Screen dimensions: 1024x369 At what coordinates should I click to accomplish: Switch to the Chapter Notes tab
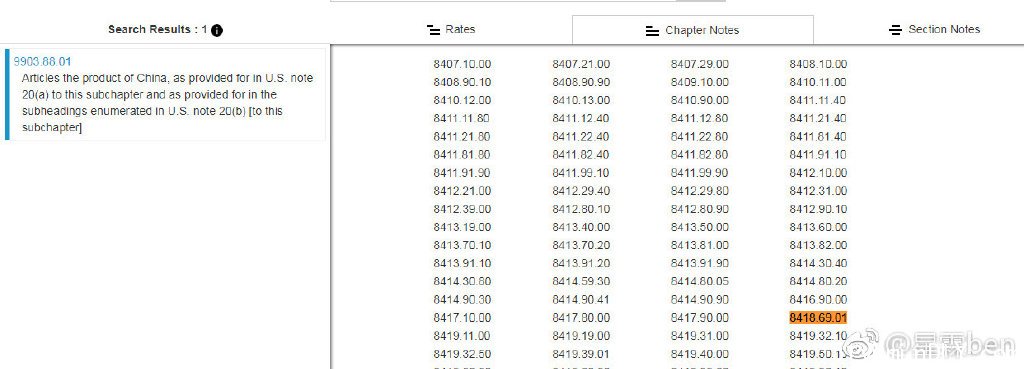(692, 30)
